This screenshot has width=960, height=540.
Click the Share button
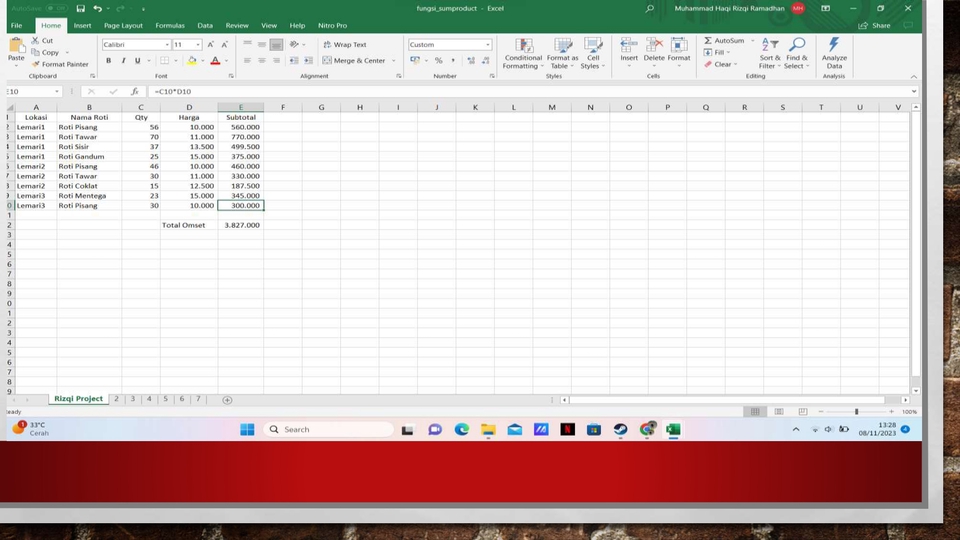click(875, 26)
